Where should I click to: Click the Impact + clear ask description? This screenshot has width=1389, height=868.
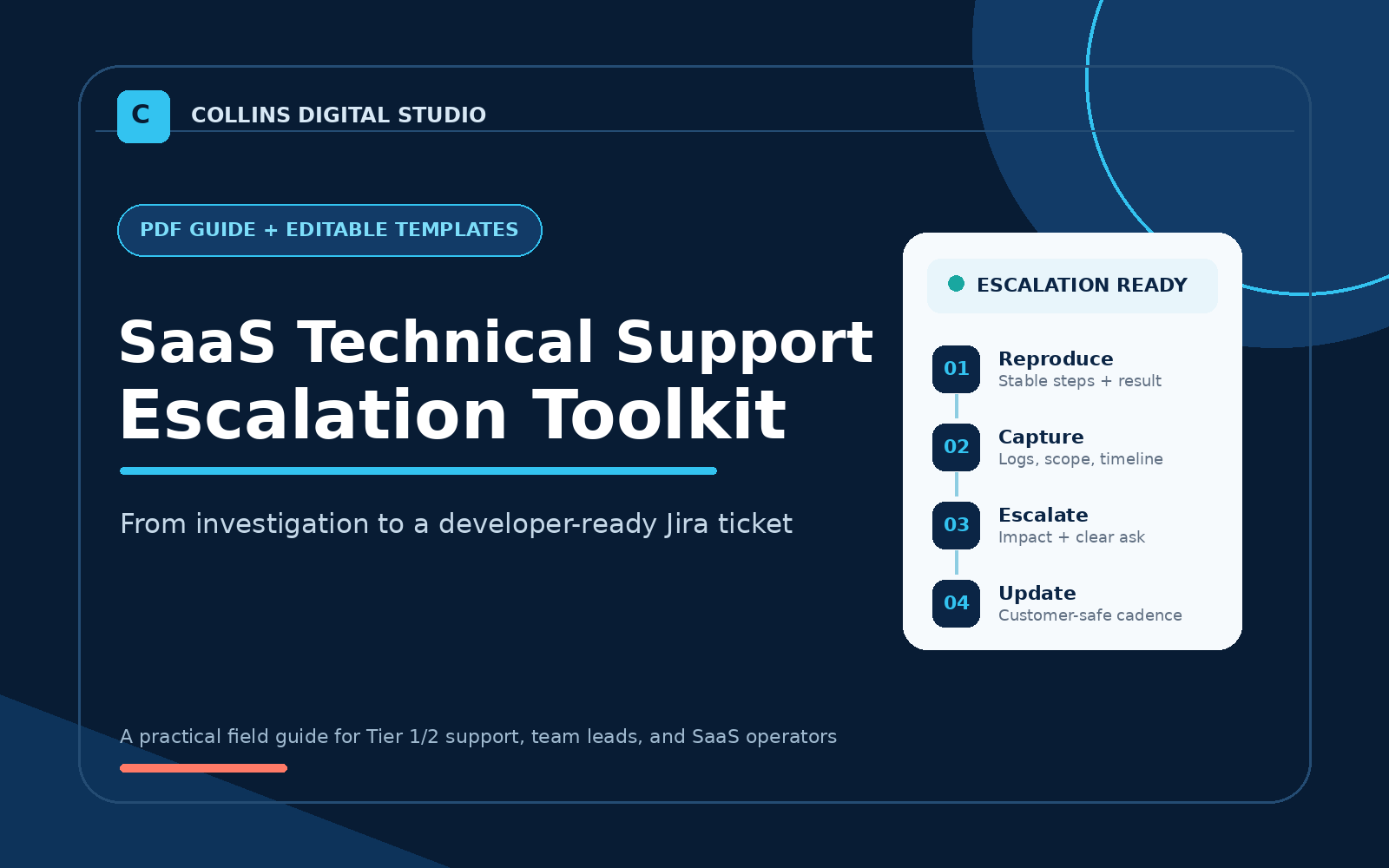(x=1071, y=537)
